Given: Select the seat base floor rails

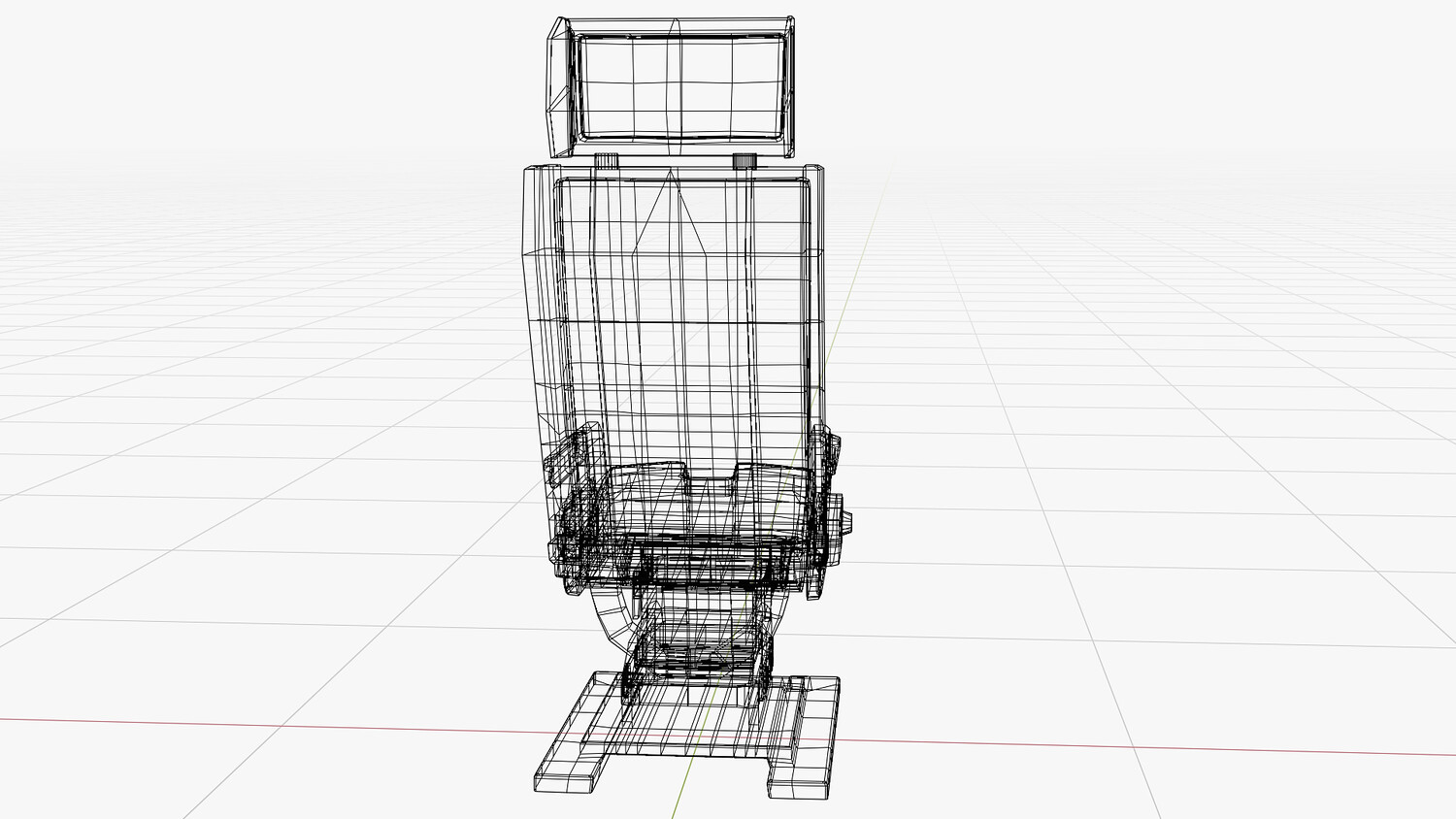Looking at the screenshot, I should coord(686,736).
